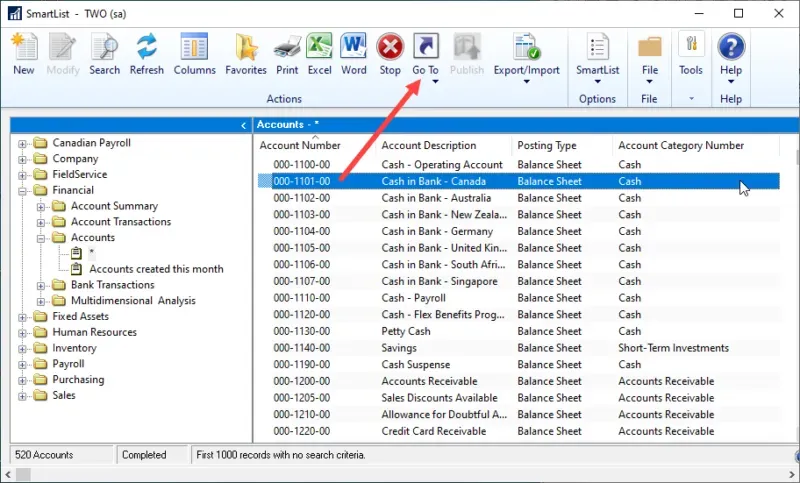Open the Go To dropdown arrow
Viewport: 800px width, 483px height.
point(435,82)
